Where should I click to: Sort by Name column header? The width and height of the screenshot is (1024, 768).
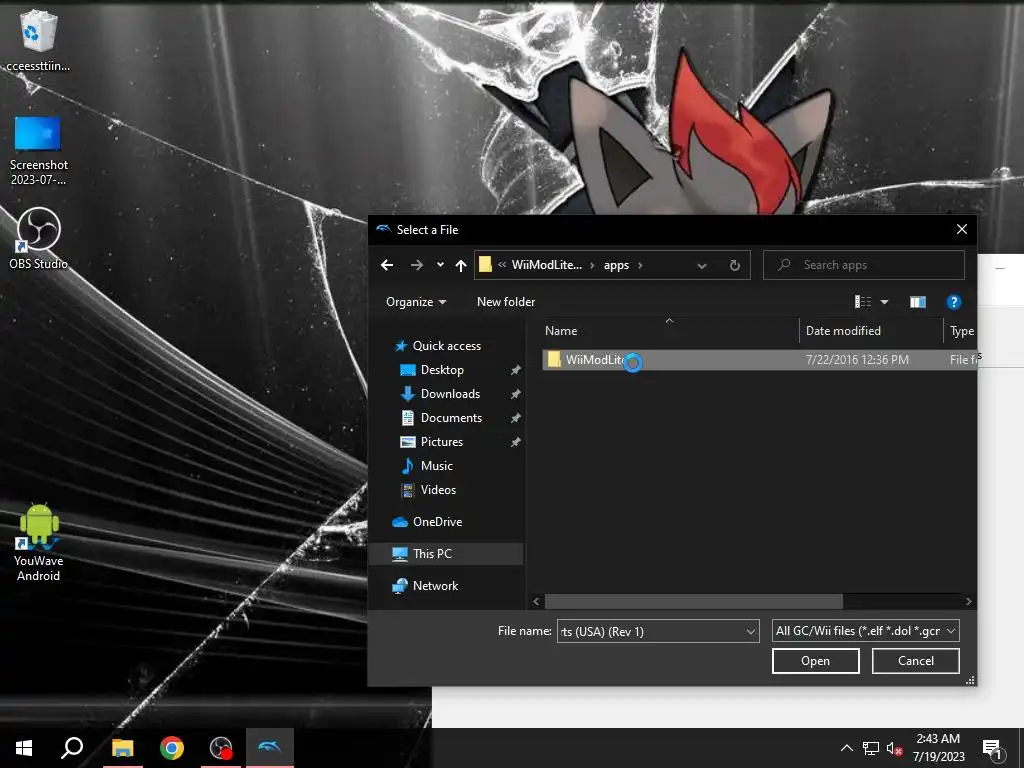click(x=669, y=330)
